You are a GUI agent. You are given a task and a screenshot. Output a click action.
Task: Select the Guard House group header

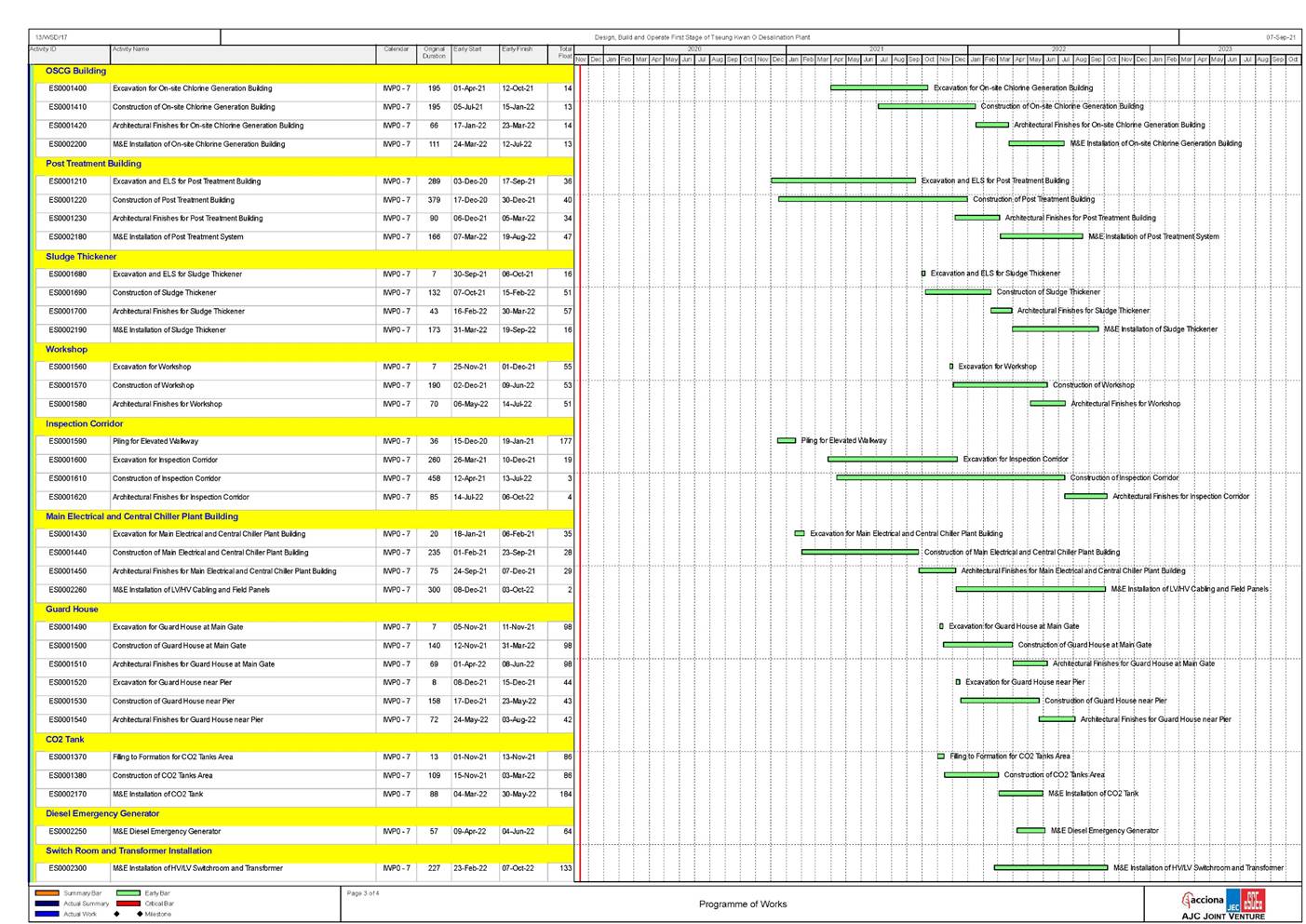click(x=72, y=609)
